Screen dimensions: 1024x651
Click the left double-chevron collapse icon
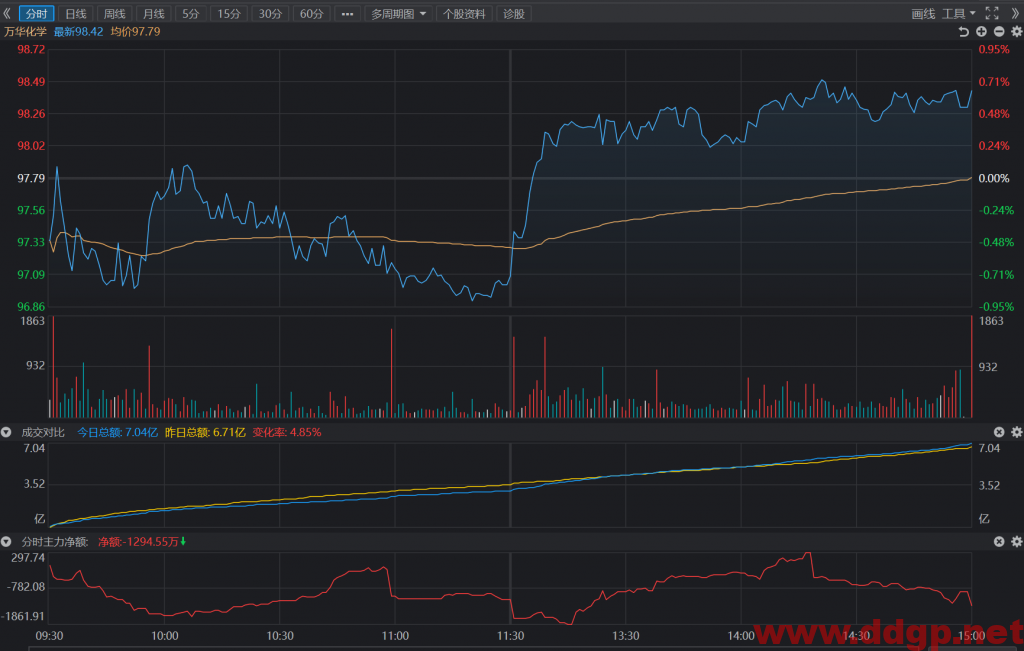pyautogui.click(x=7, y=14)
